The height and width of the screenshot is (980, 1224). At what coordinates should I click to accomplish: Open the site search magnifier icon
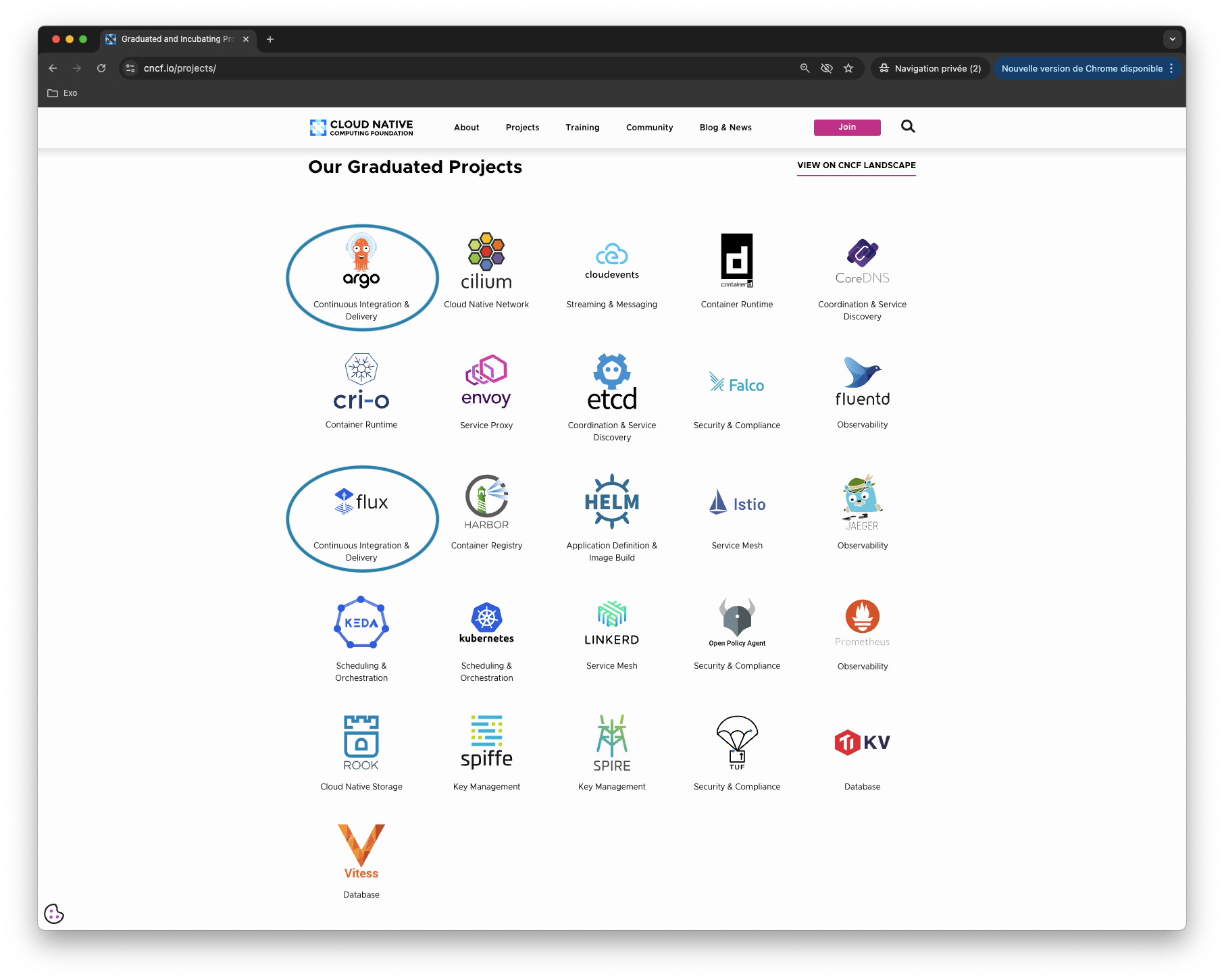(x=908, y=127)
